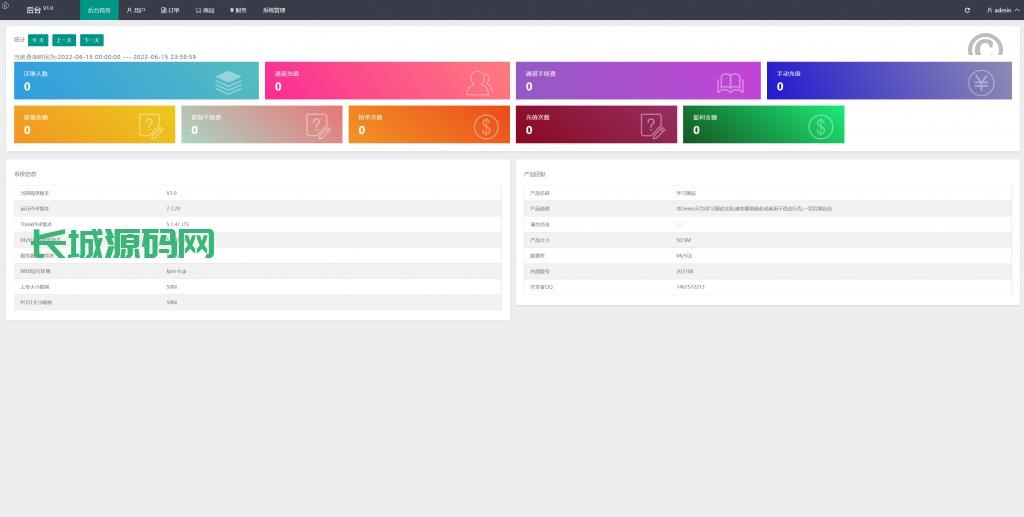Screen dimensions: 1024x517
Task: Click the stacked layers icon on blue card
Action: pos(229,82)
